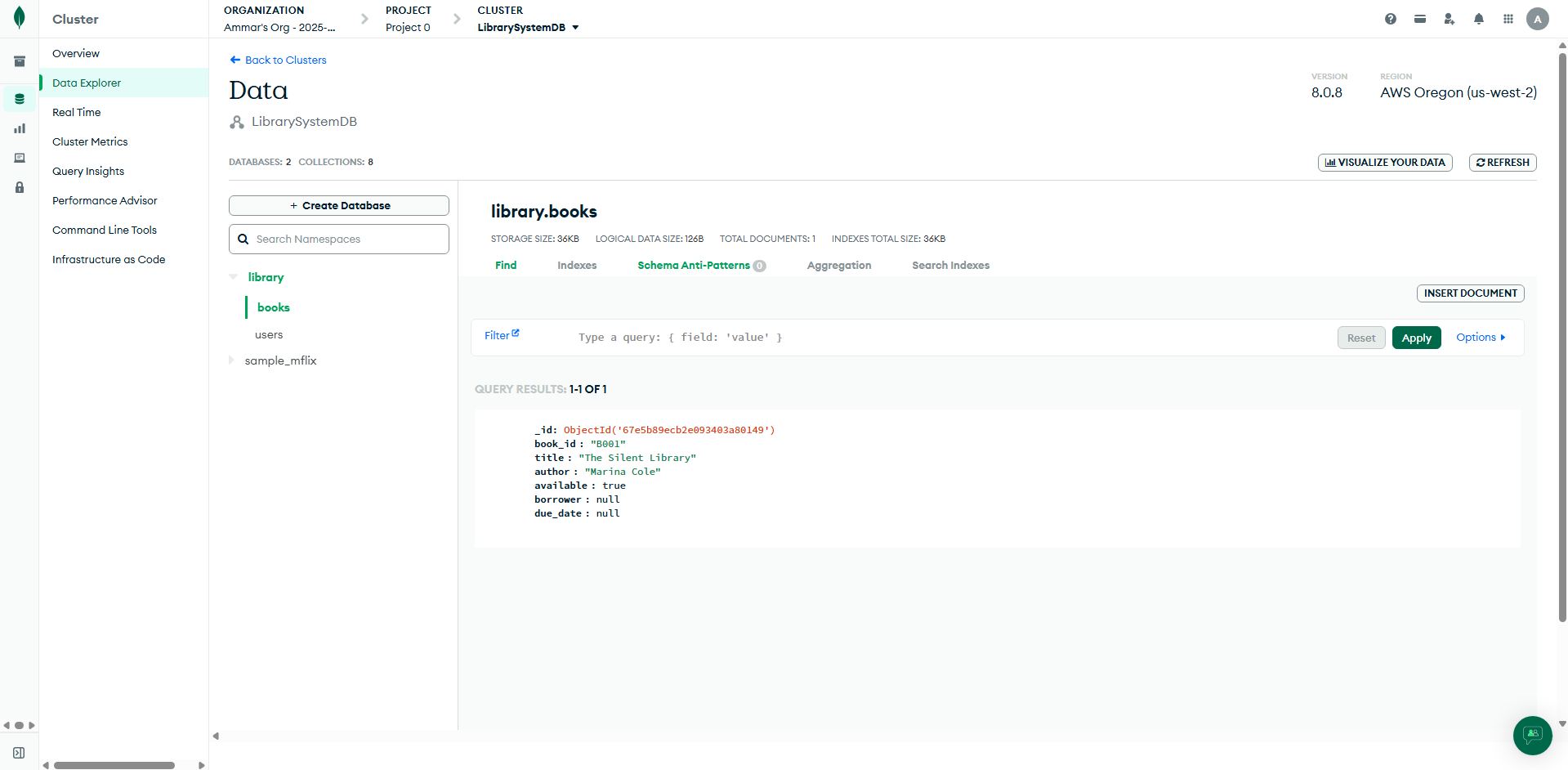Click the invite-user icon in top bar
The height and width of the screenshot is (770, 1568).
pyautogui.click(x=1449, y=18)
